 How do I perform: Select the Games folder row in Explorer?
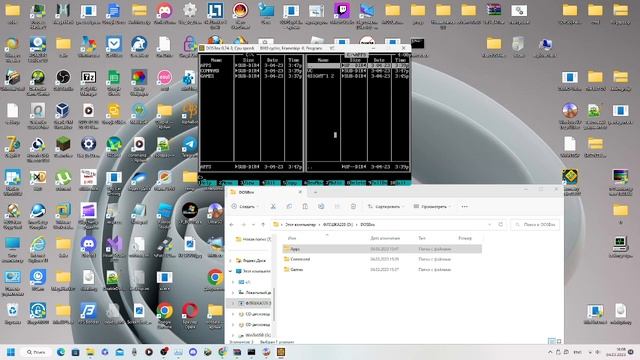point(382,269)
